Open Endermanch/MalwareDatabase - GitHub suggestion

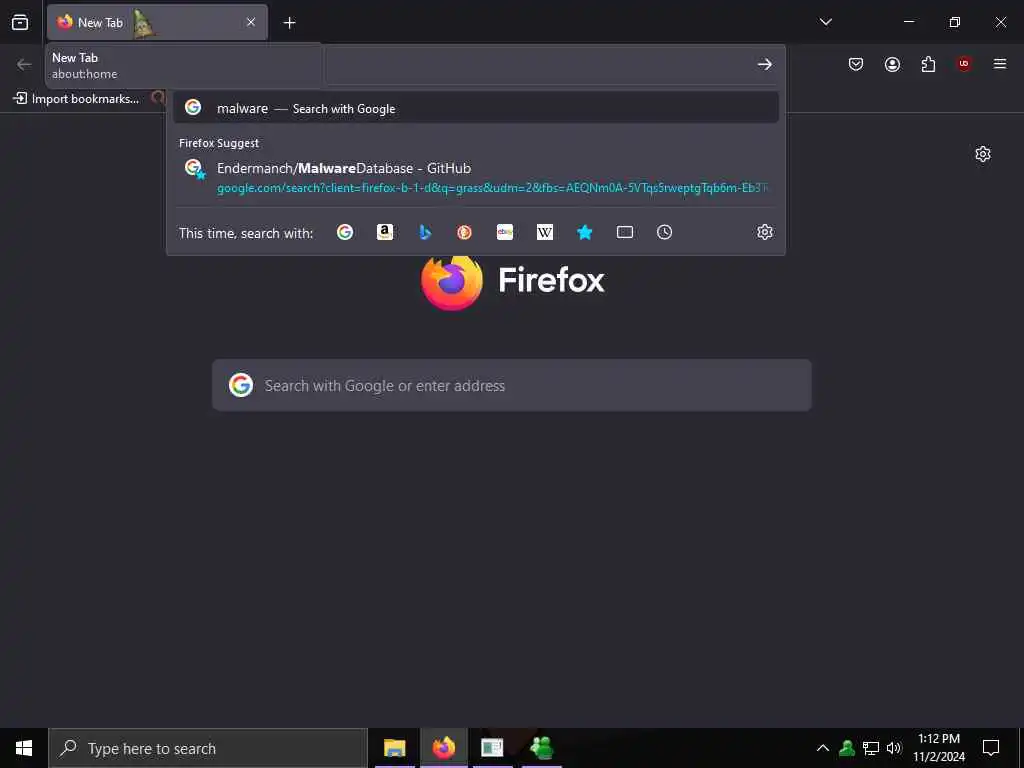(x=475, y=178)
